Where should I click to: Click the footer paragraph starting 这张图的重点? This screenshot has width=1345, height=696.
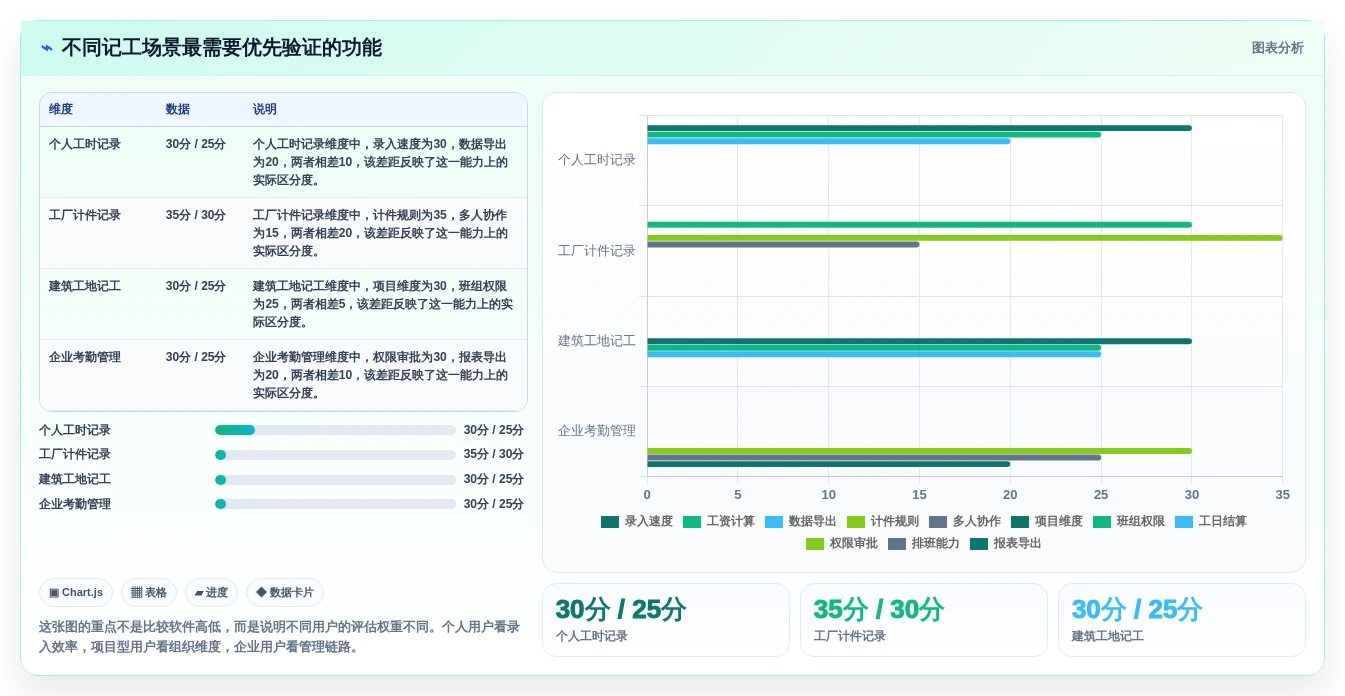[280, 637]
